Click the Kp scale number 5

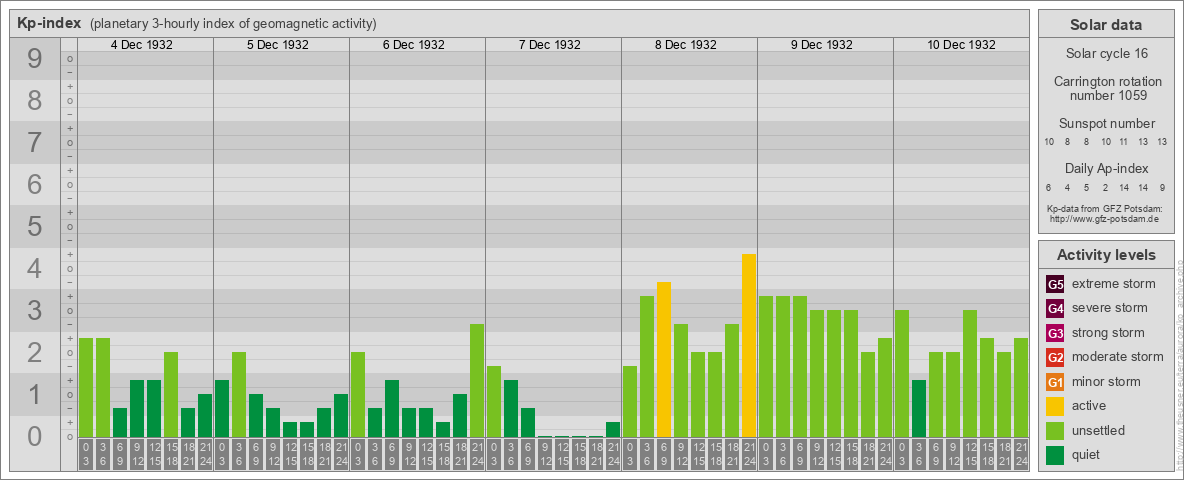click(x=34, y=226)
